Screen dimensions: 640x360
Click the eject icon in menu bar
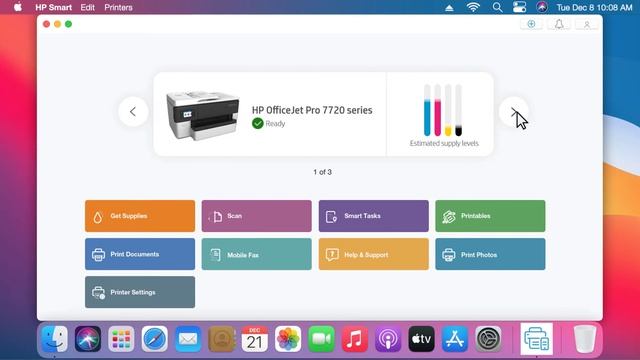[x=449, y=8]
